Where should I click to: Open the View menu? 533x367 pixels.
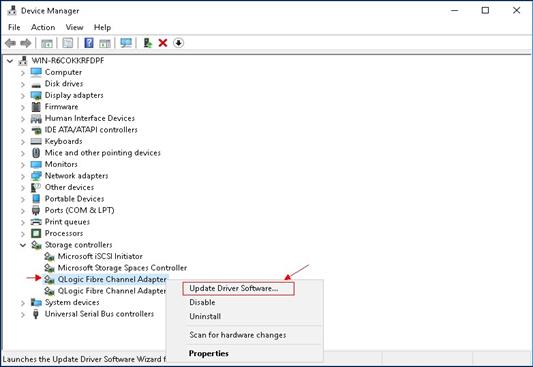(74, 27)
